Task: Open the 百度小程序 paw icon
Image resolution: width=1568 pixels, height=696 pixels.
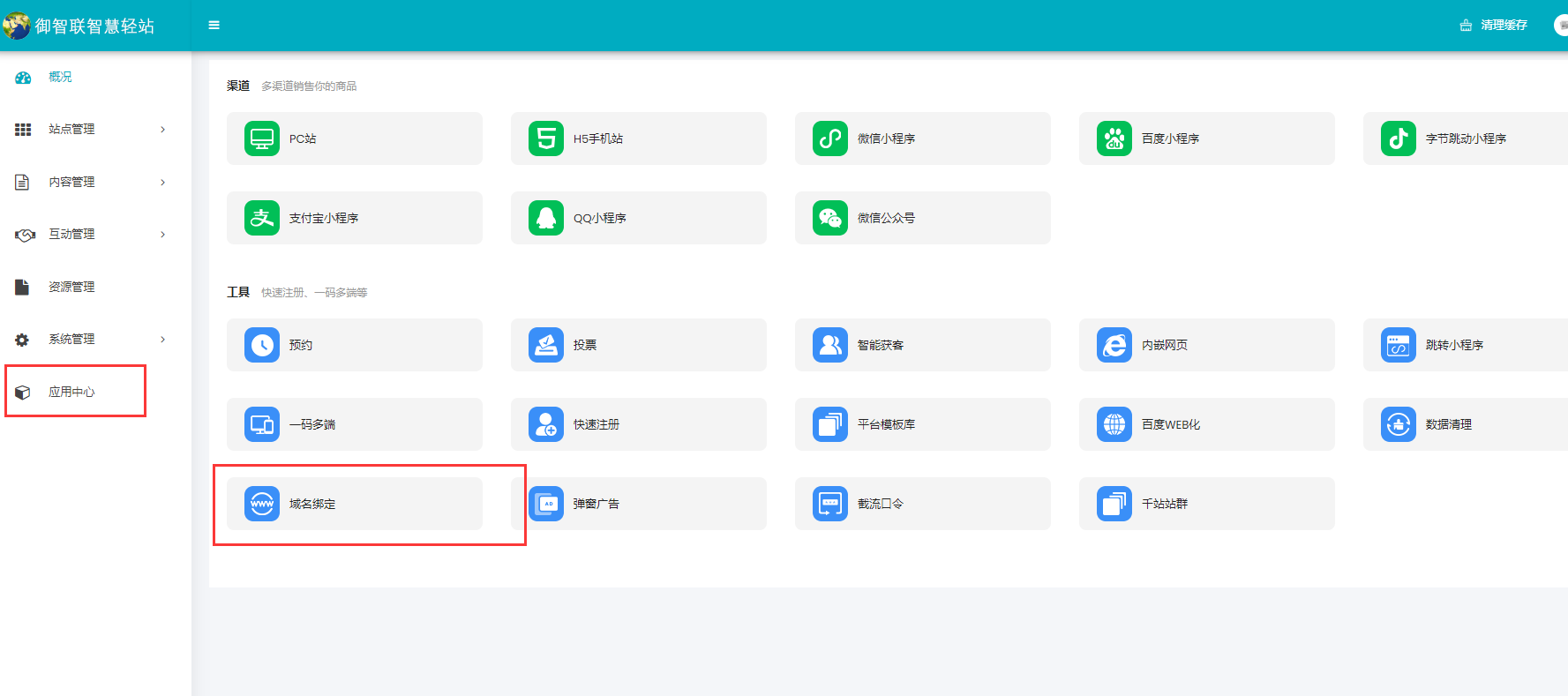Action: click(1114, 138)
